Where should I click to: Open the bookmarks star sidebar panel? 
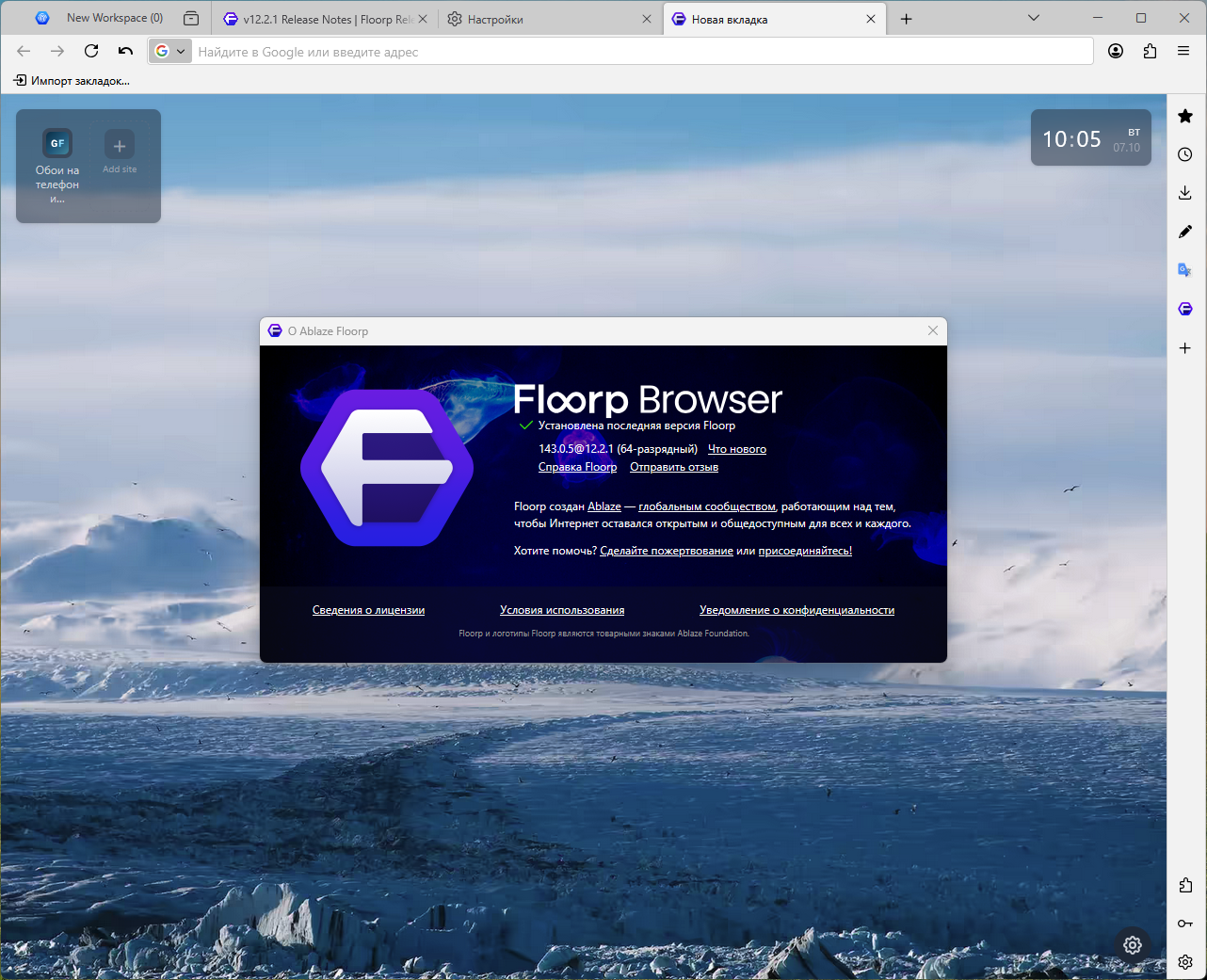(1185, 116)
